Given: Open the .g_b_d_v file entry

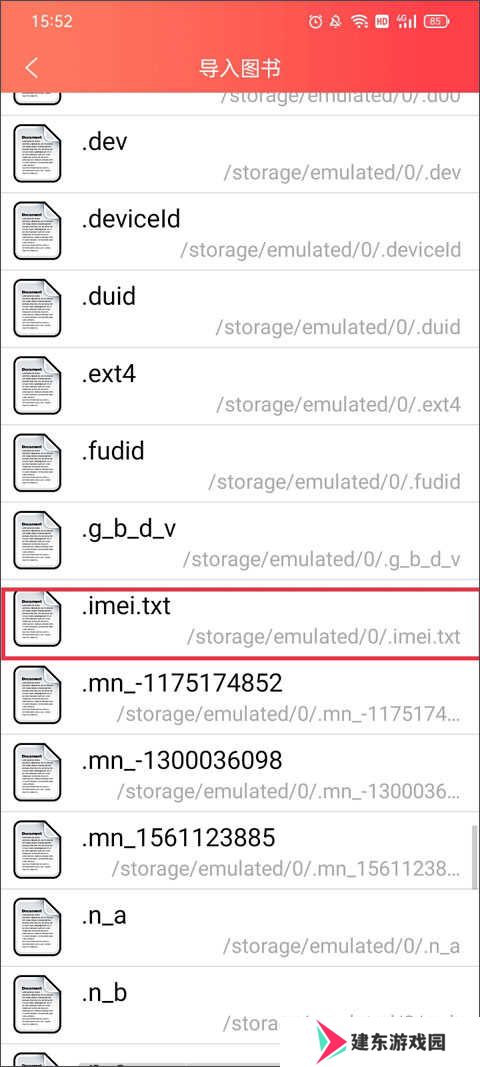Looking at the screenshot, I should pos(240,541).
